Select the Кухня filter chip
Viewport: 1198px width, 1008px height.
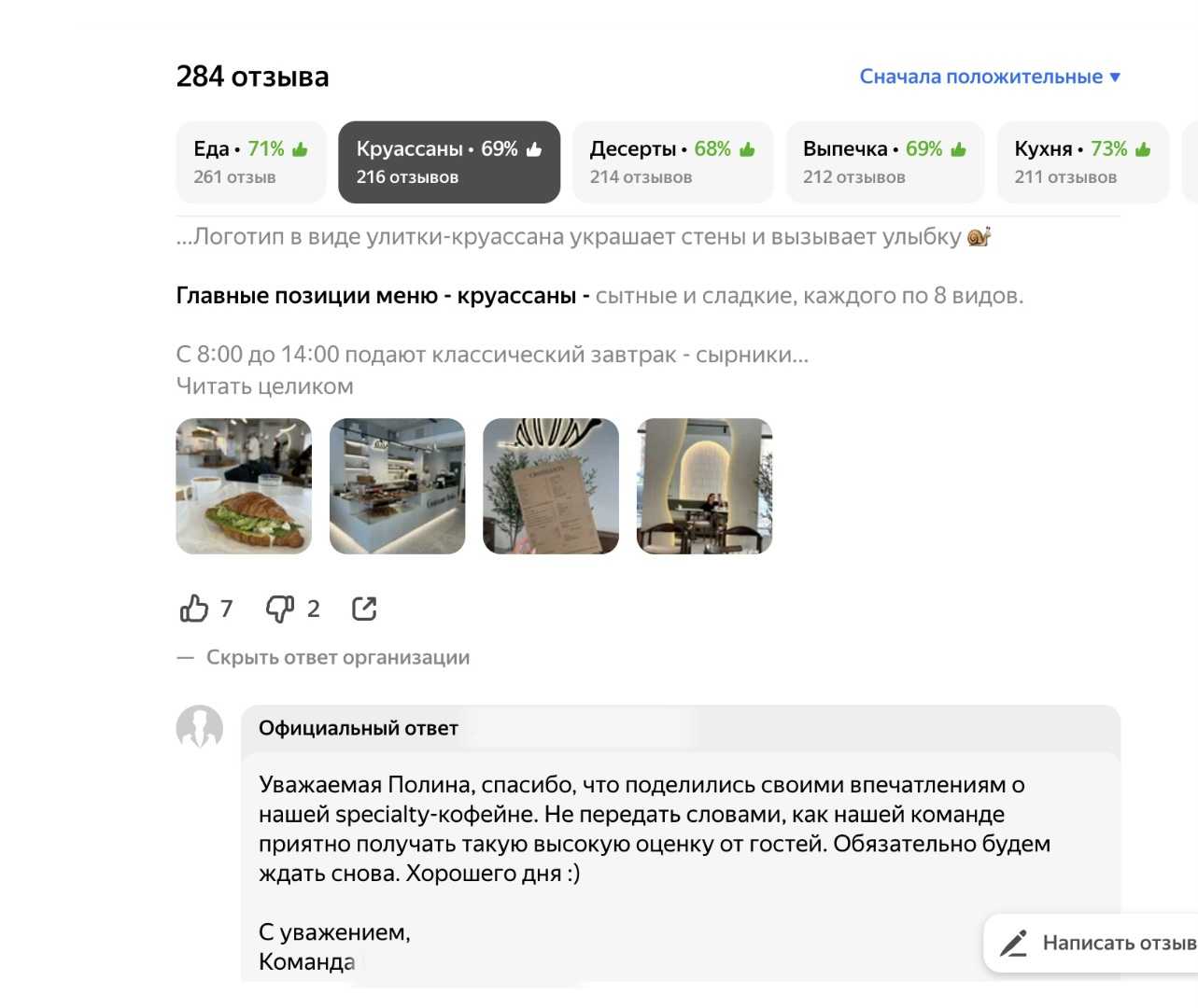tap(1083, 162)
